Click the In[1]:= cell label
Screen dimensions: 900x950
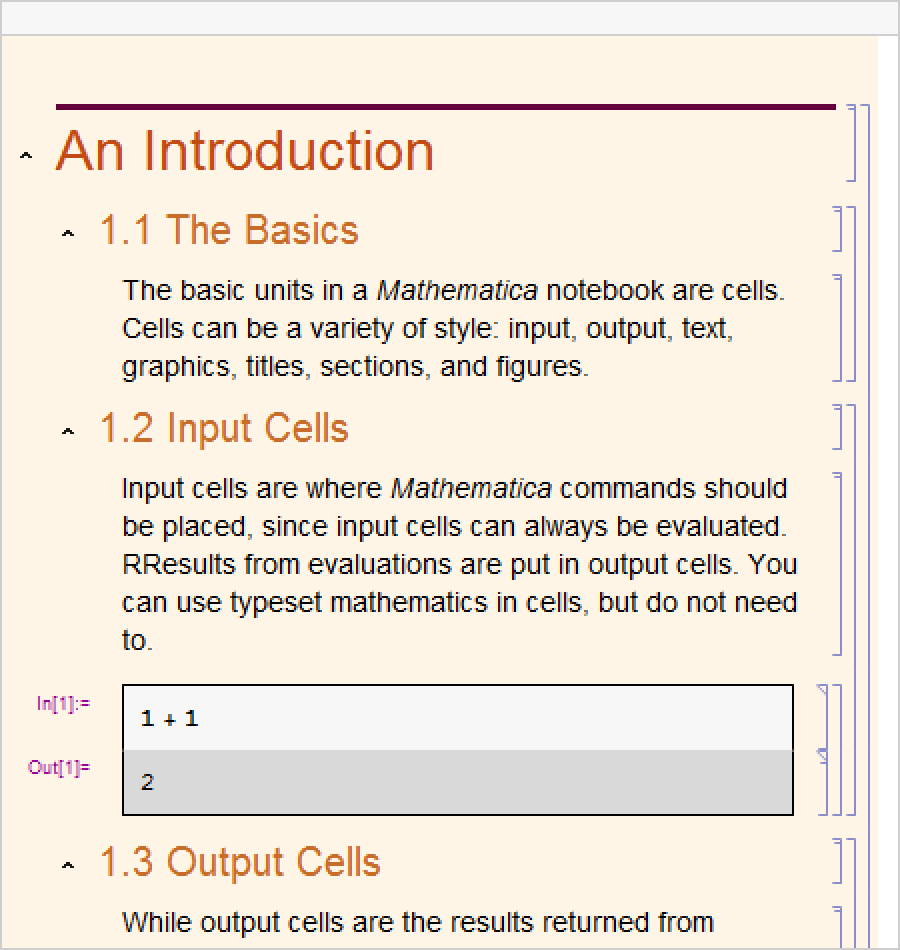pos(63,704)
